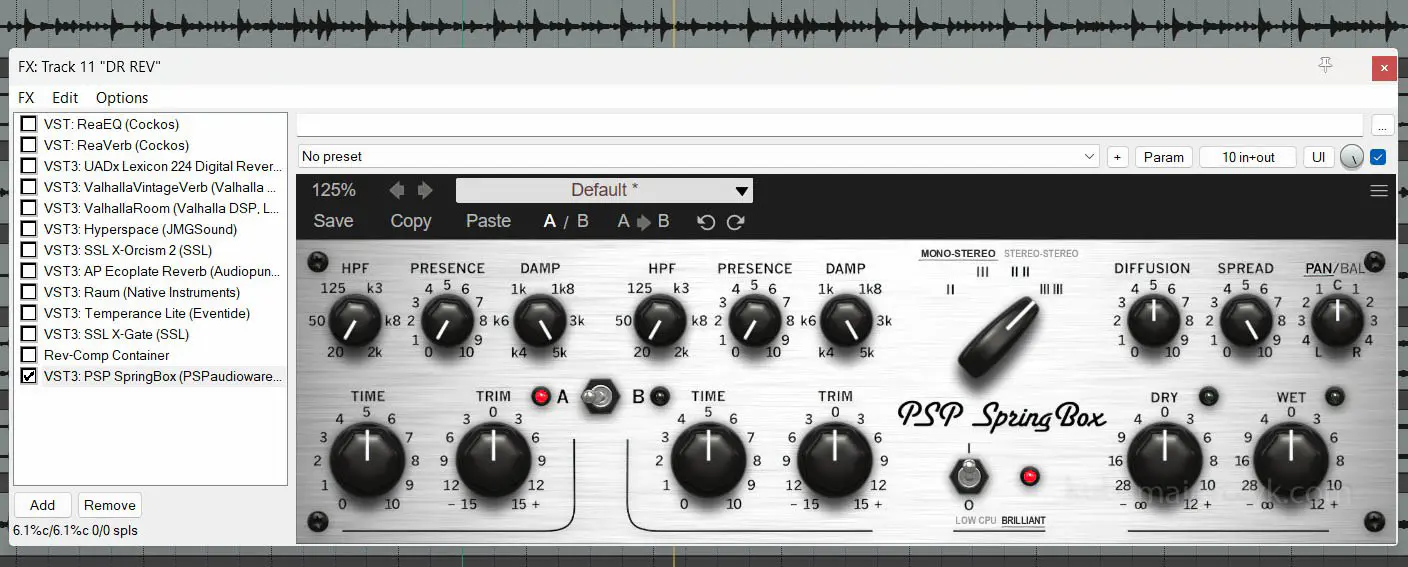
Task: Click the copy A to B icon
Action: 643,222
